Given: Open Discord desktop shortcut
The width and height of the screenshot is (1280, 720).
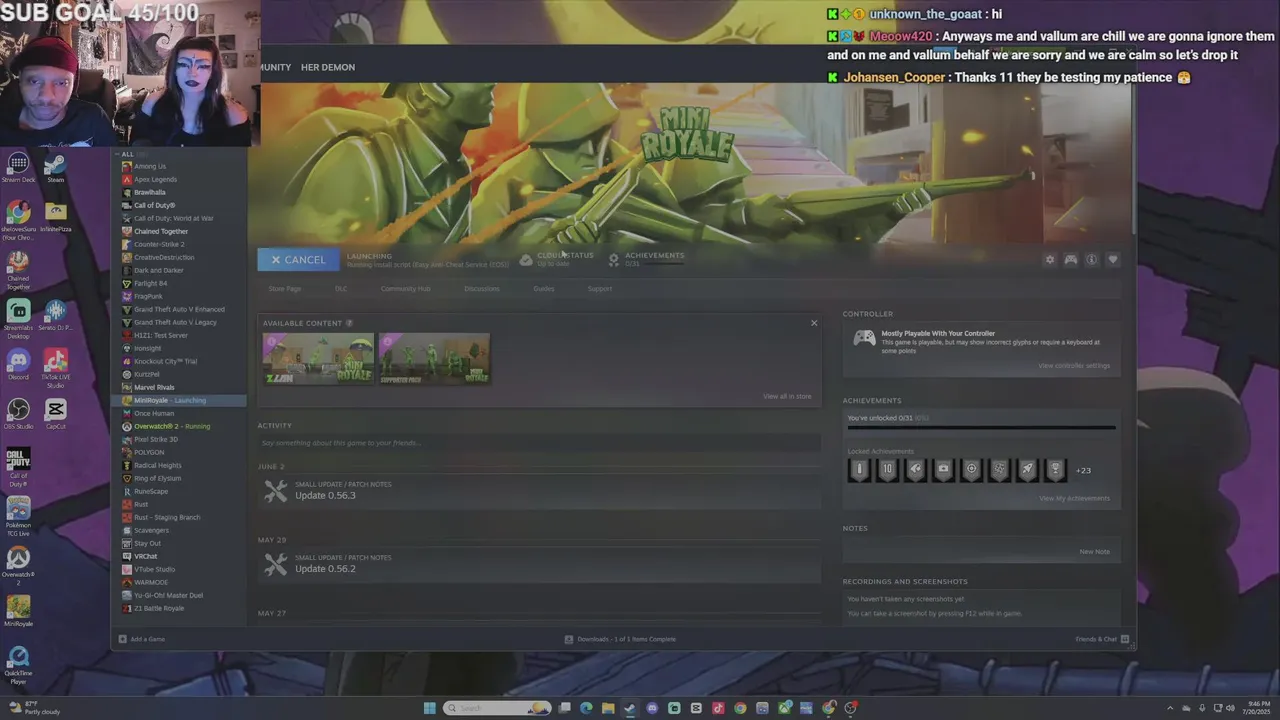Looking at the screenshot, I should click(18, 365).
